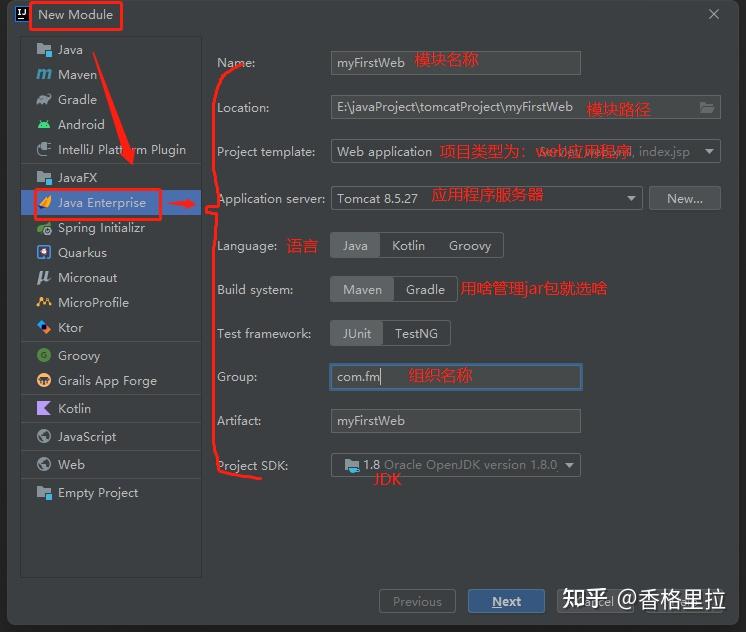This screenshot has width=746, height=632.
Task: Click the Next button
Action: (506, 602)
